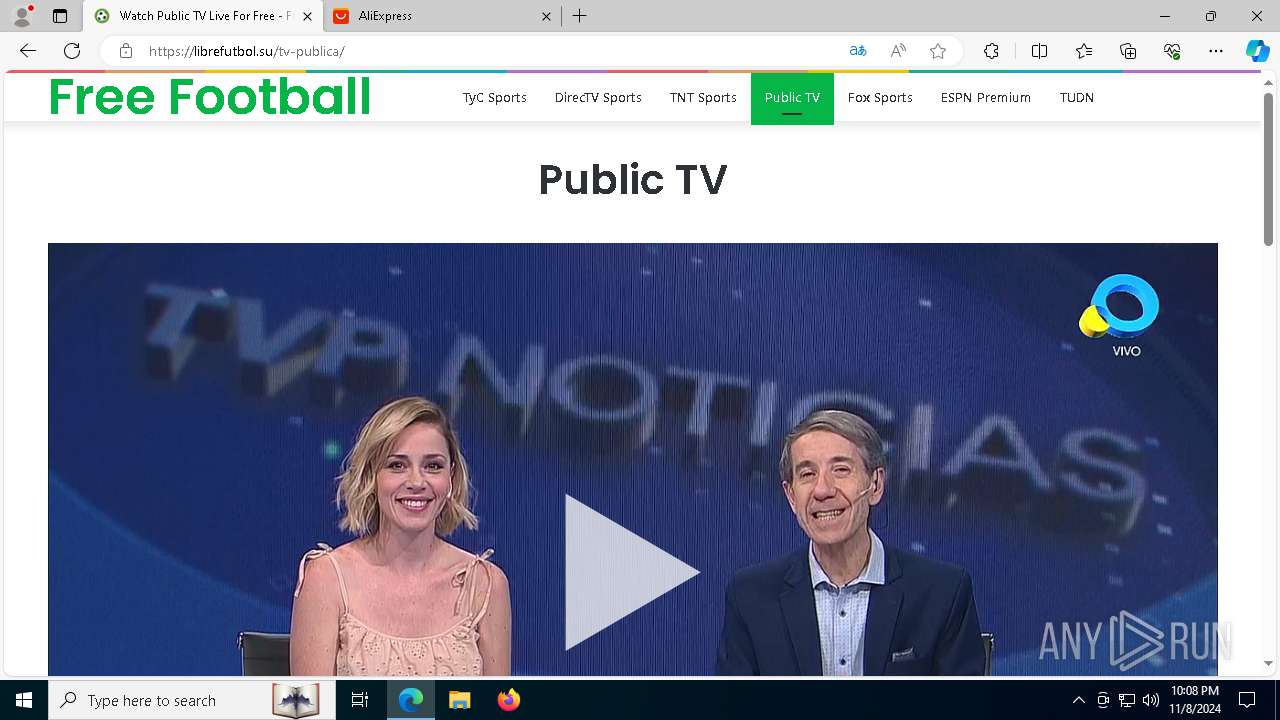
Task: Open the volume speaker icon
Action: (x=1151, y=700)
